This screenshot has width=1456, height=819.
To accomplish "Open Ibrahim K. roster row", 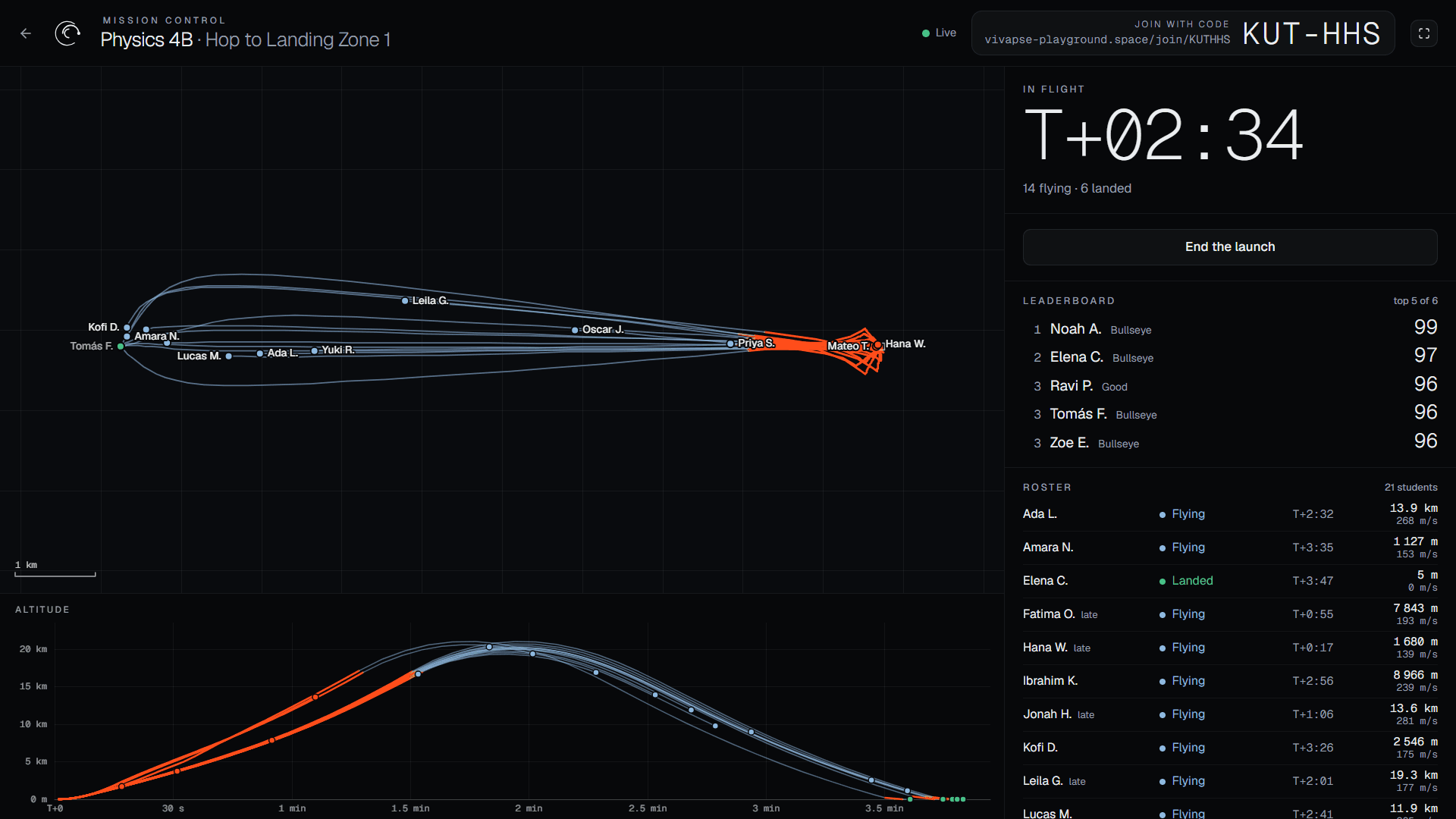I will [x=1230, y=681].
